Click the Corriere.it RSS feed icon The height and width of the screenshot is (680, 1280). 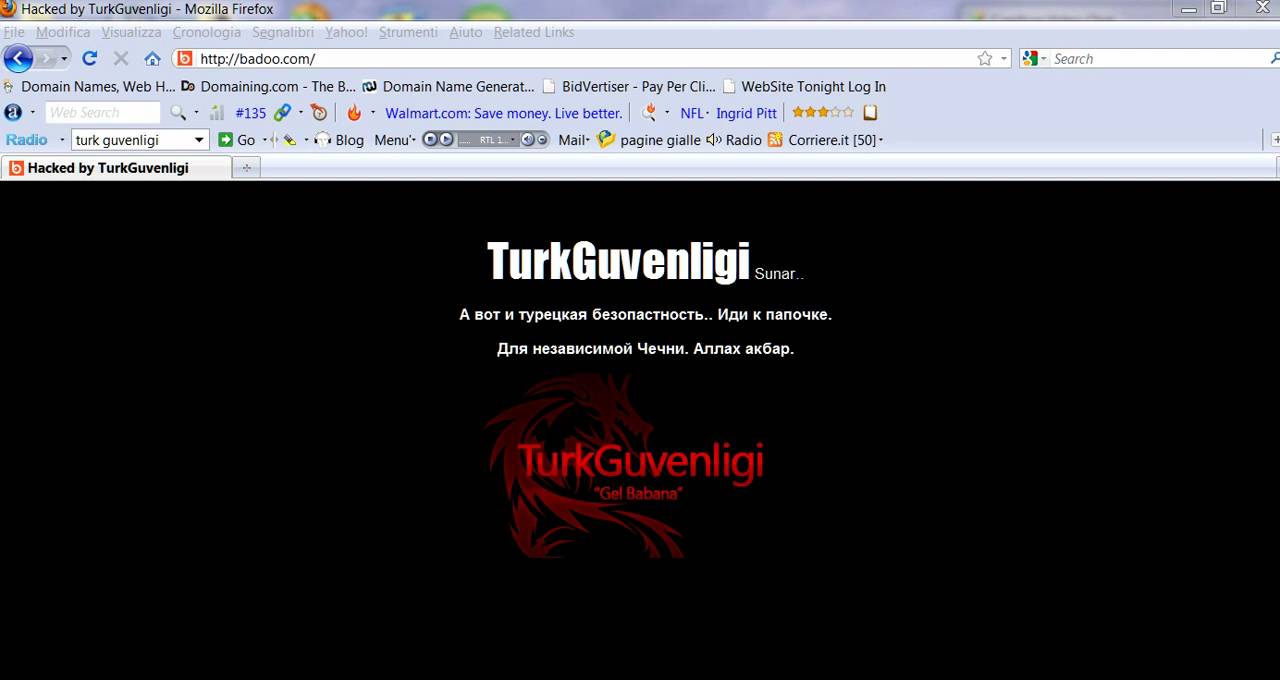(x=775, y=140)
